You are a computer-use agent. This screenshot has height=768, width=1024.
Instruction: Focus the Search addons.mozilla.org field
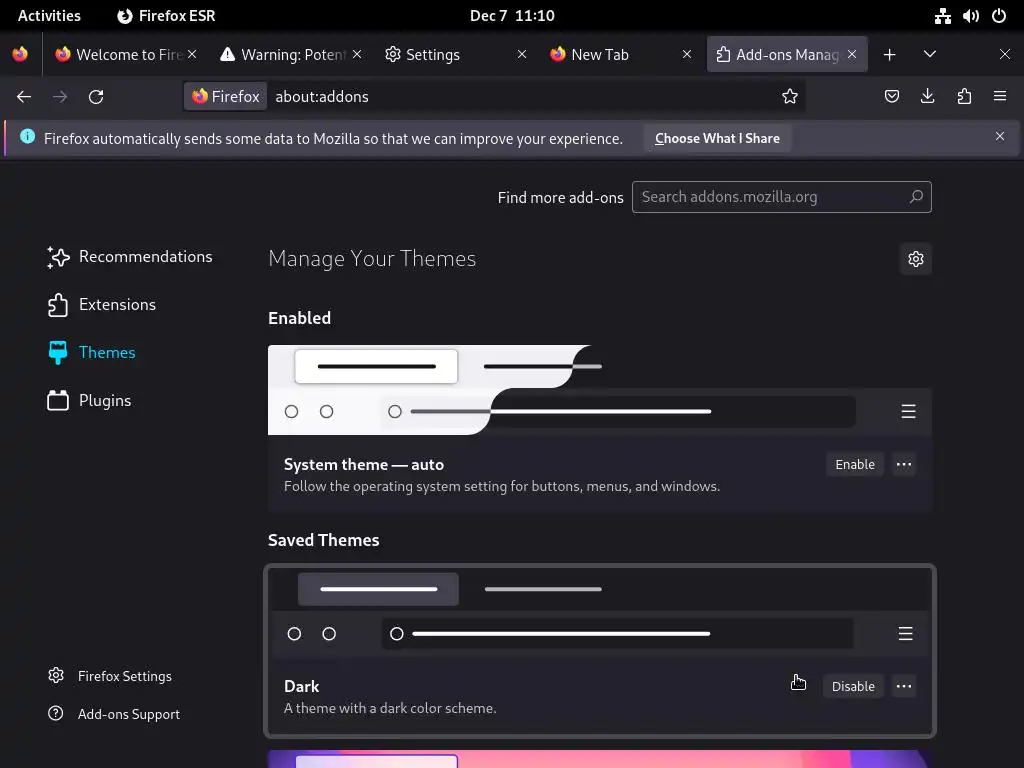[x=781, y=197]
